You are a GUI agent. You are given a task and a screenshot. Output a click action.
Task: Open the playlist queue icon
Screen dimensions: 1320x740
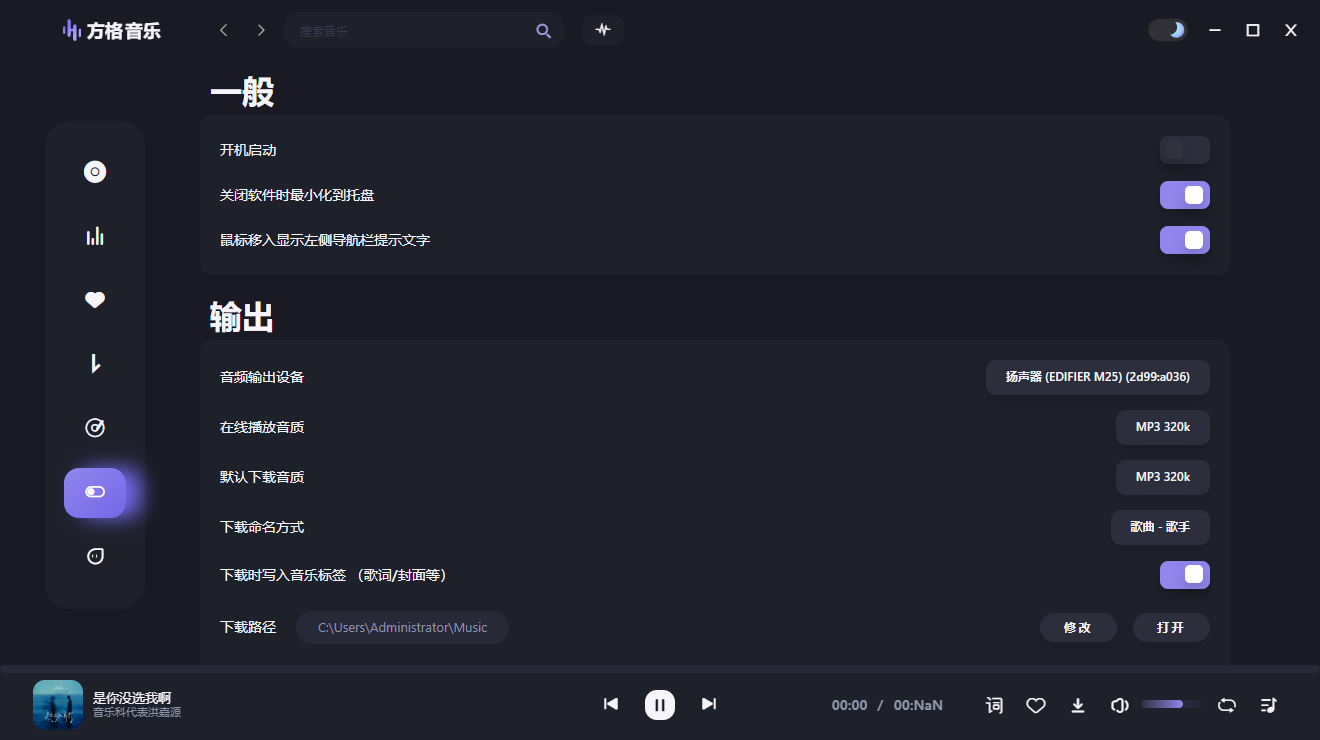tap(1268, 705)
